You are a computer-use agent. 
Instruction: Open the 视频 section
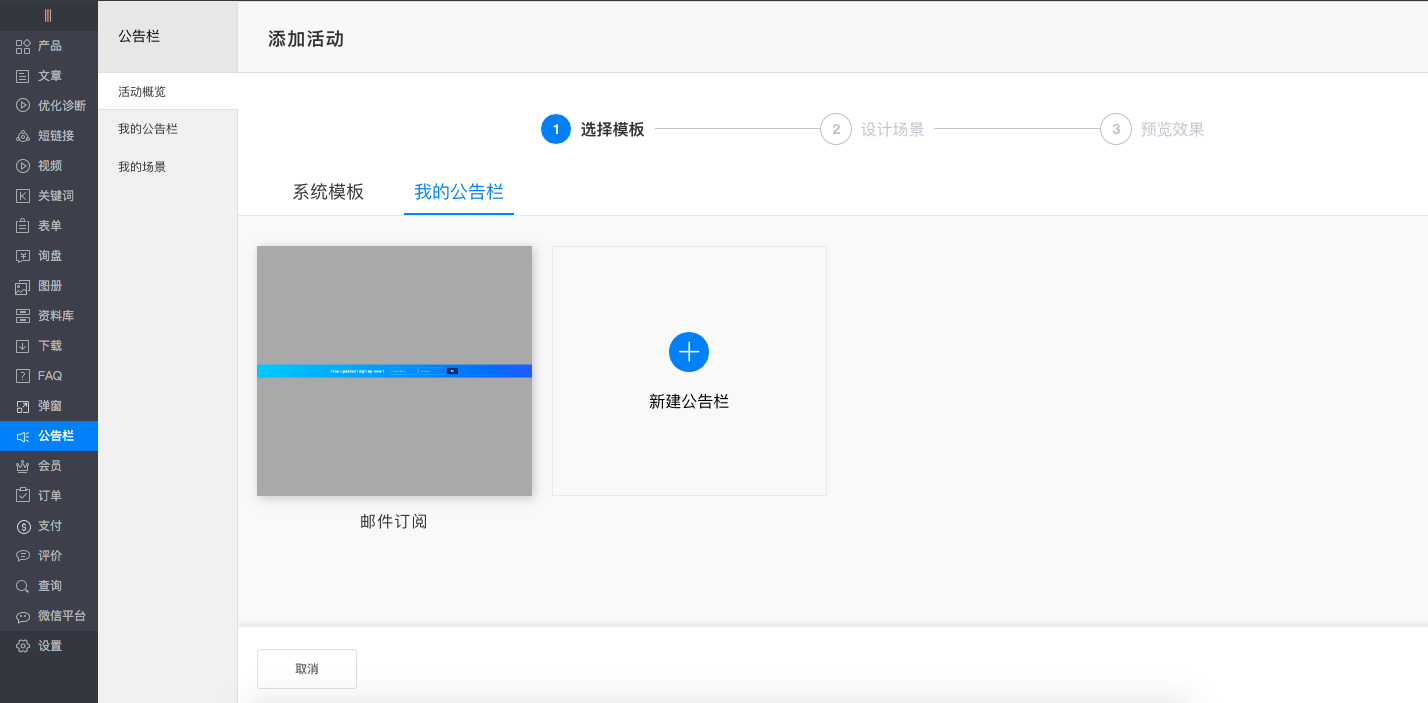point(45,165)
